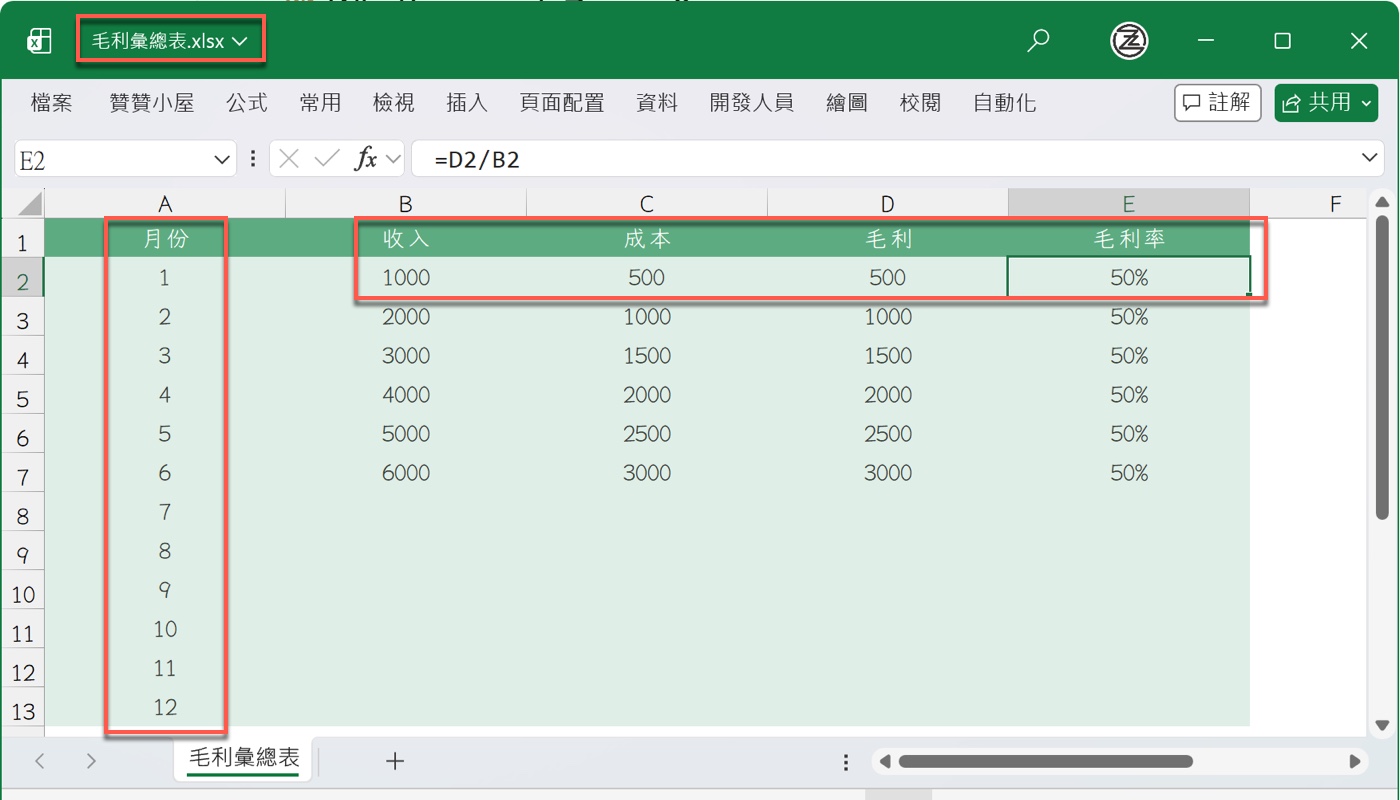Image resolution: width=1400 pixels, height=800 pixels.
Task: Select the 毛利彙總表 sheet tab
Action: [x=244, y=758]
